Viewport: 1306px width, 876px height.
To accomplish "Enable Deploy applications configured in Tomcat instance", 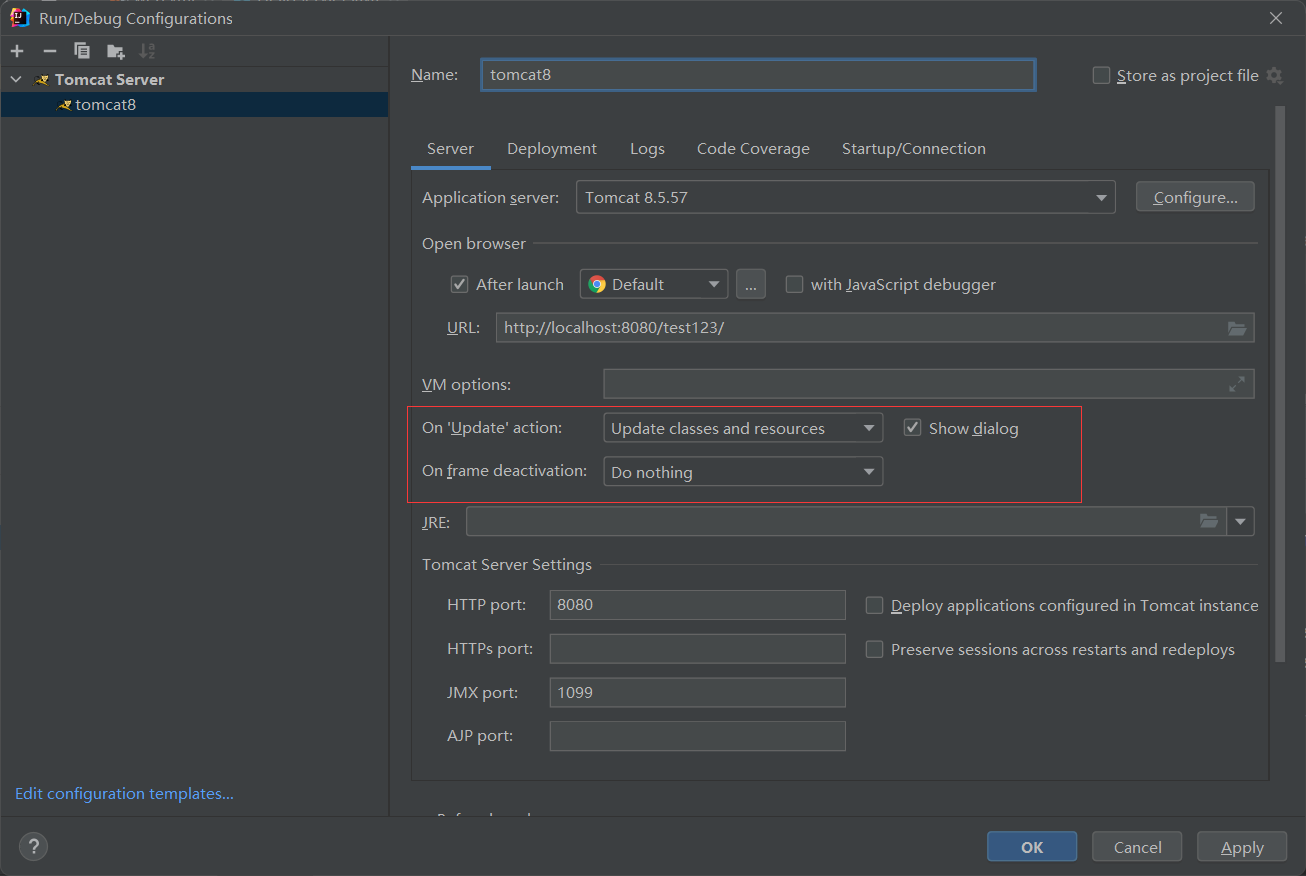I will 874,605.
